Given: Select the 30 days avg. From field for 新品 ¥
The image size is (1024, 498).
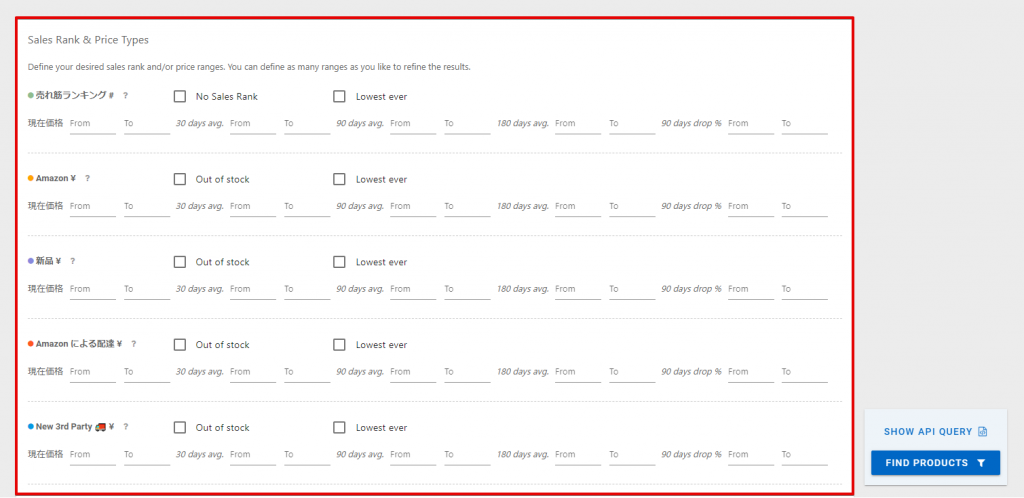Looking at the screenshot, I should click(251, 290).
